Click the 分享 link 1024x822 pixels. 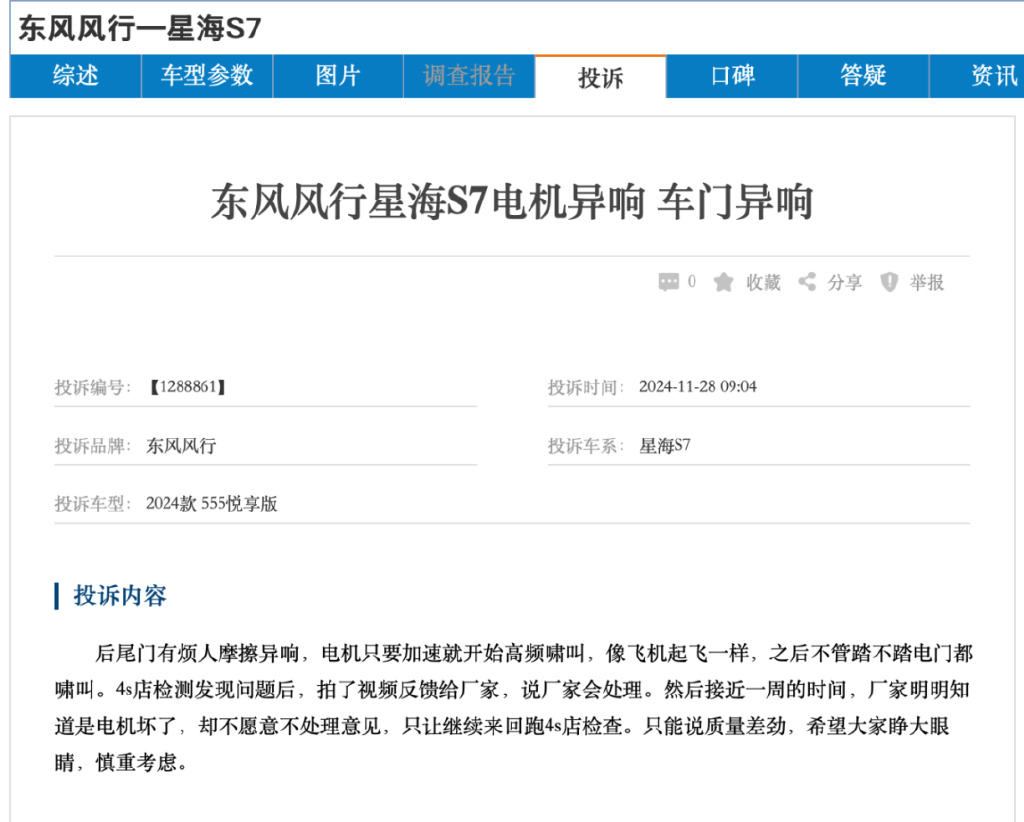point(845,283)
